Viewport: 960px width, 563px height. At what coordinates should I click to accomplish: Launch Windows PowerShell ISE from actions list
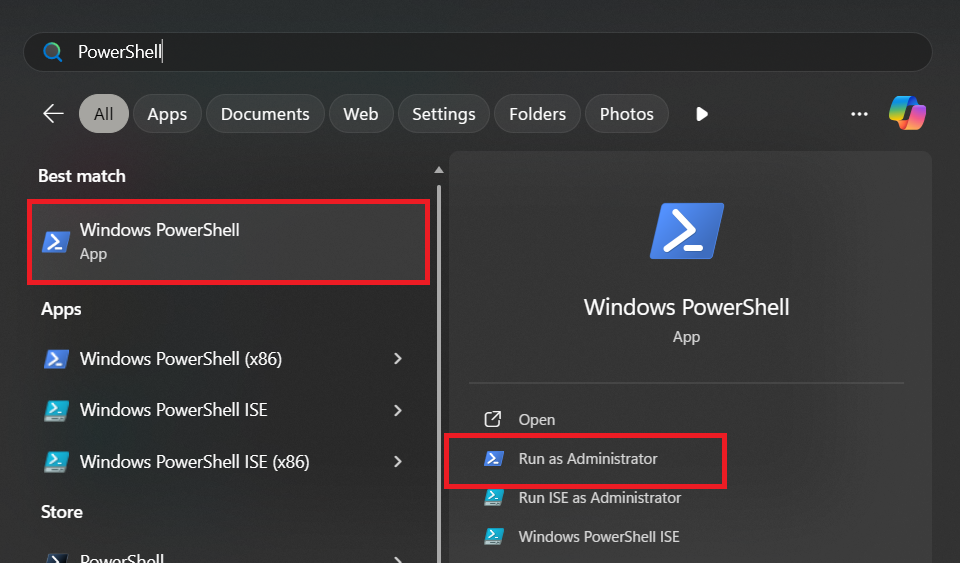pyautogui.click(x=598, y=537)
